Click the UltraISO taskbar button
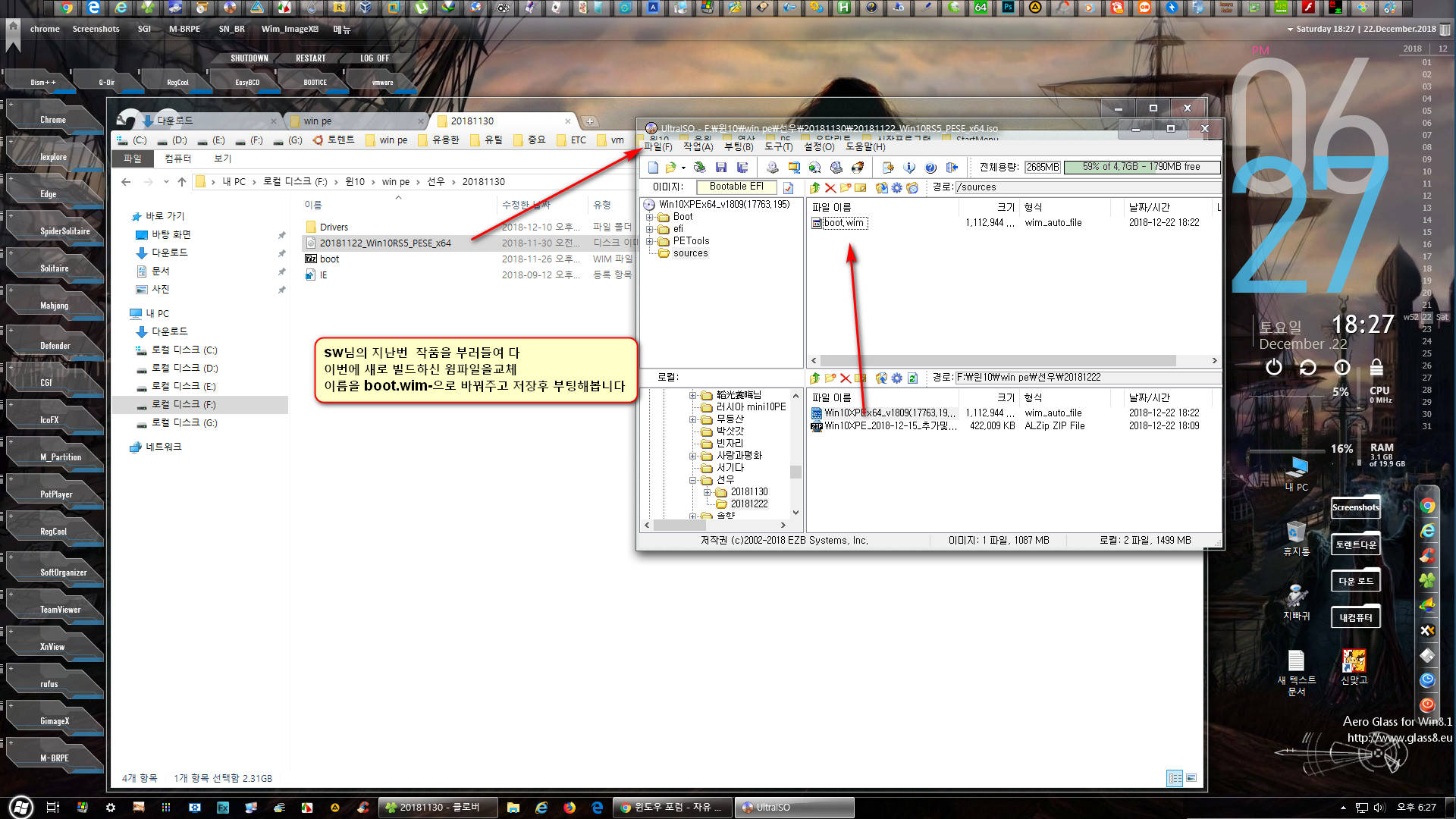 794,808
